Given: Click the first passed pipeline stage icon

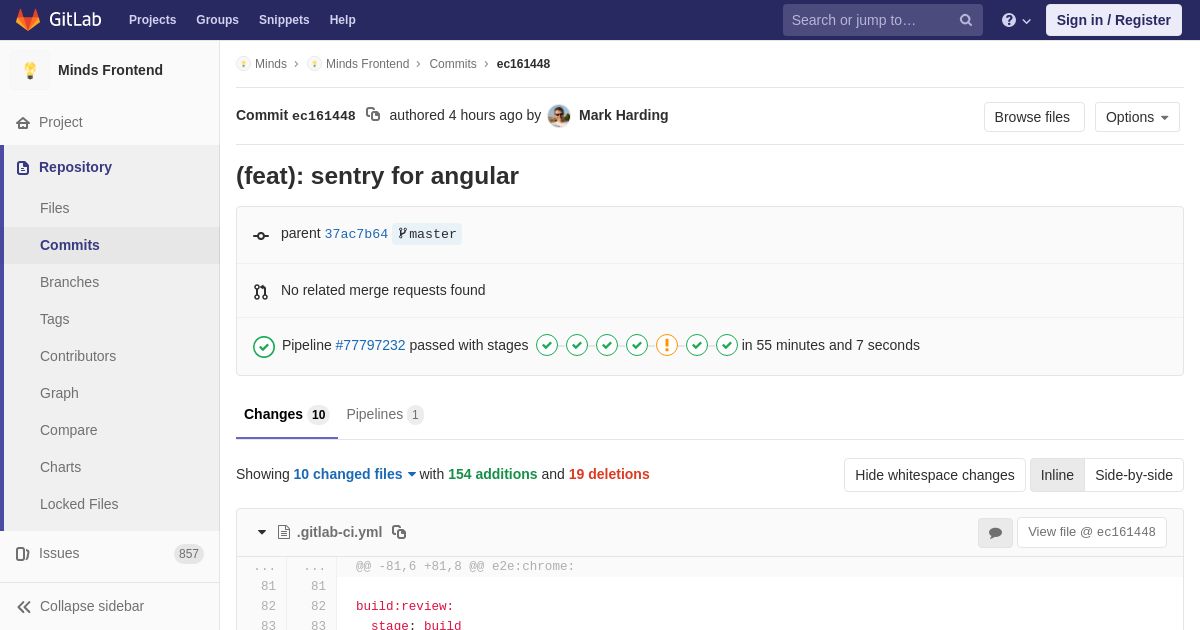Looking at the screenshot, I should pos(547,345).
